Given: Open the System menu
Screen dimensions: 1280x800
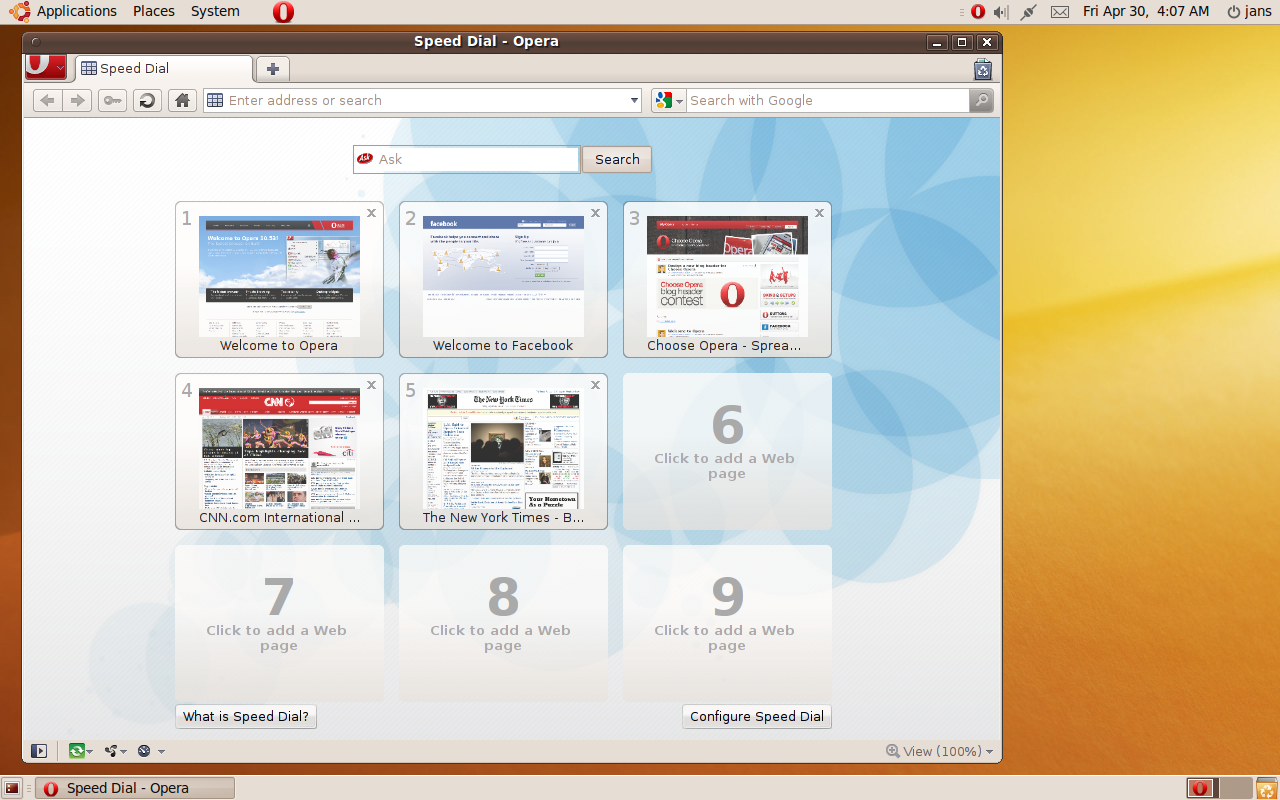Looking at the screenshot, I should point(215,11).
